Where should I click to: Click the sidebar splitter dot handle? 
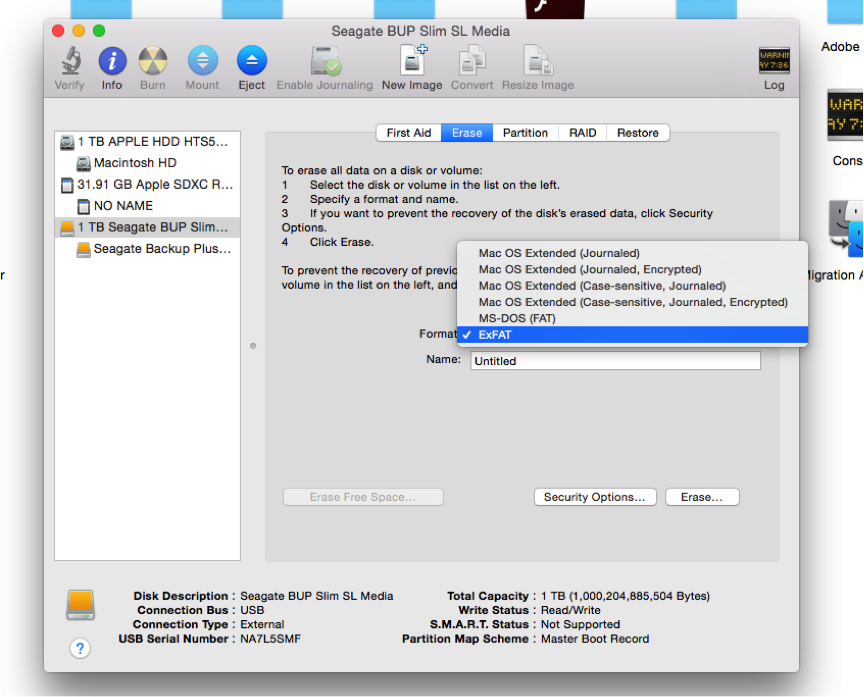point(253,346)
